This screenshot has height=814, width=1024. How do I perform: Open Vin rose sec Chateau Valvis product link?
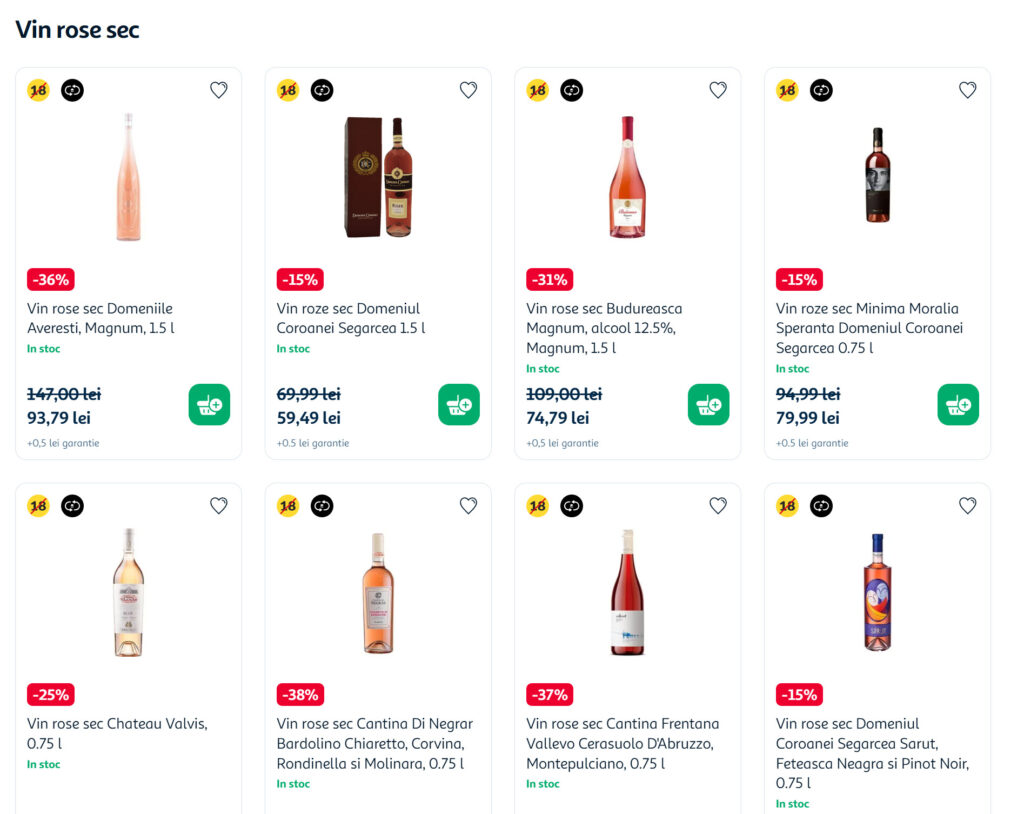[117, 734]
